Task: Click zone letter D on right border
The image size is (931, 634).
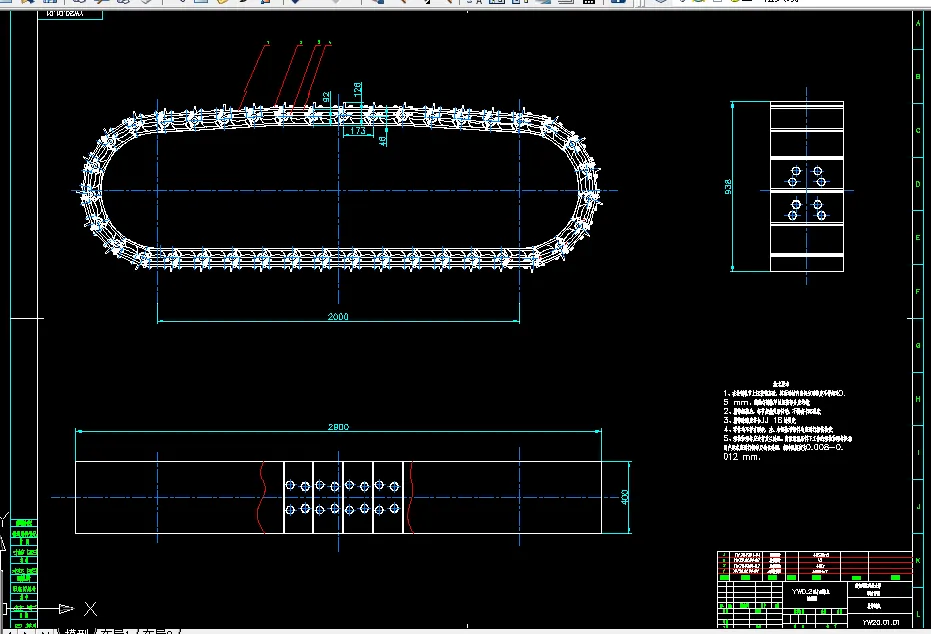Action: click(x=918, y=184)
